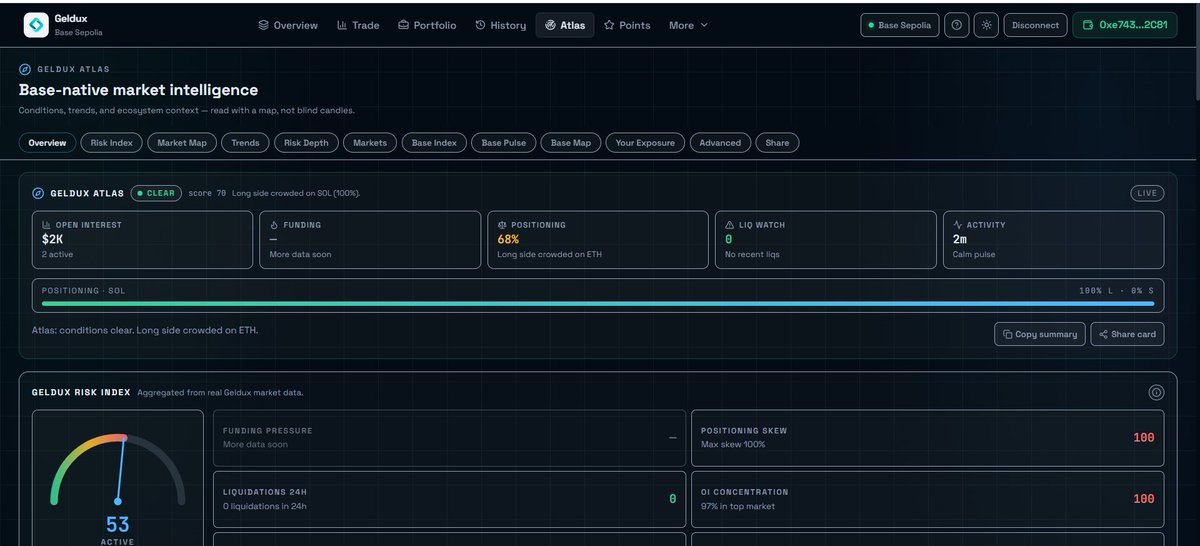Click the Risk Index info icon
This screenshot has width=1200, height=546.
1156,393
